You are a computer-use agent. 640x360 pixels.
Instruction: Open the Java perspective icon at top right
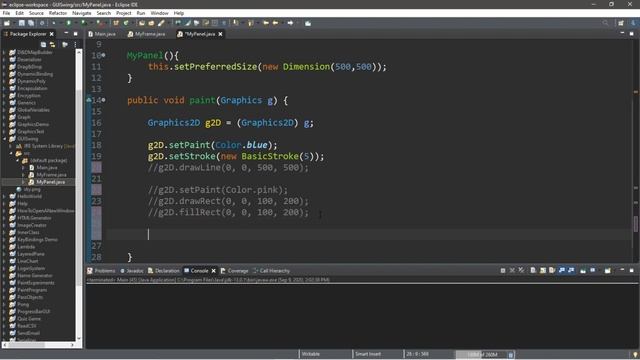tap(634, 23)
